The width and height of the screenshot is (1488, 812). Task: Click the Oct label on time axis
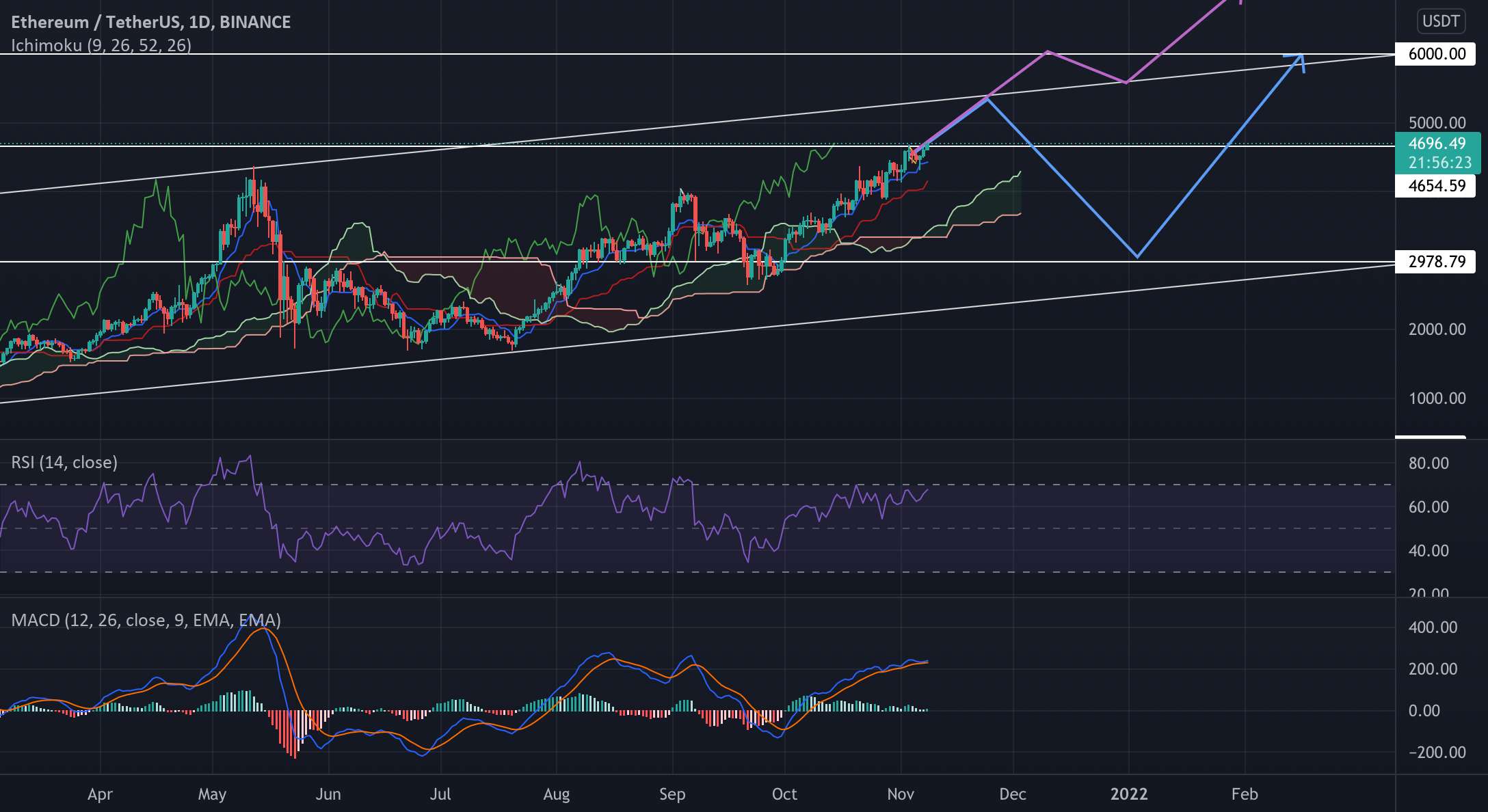(x=784, y=794)
